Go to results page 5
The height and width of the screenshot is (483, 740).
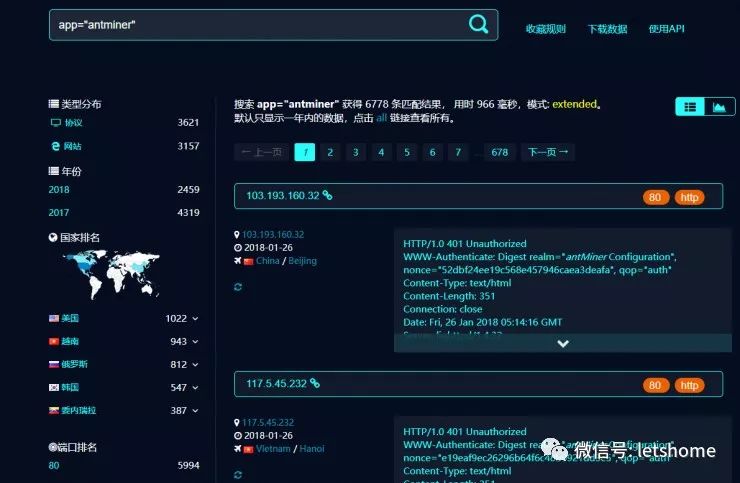click(x=407, y=152)
